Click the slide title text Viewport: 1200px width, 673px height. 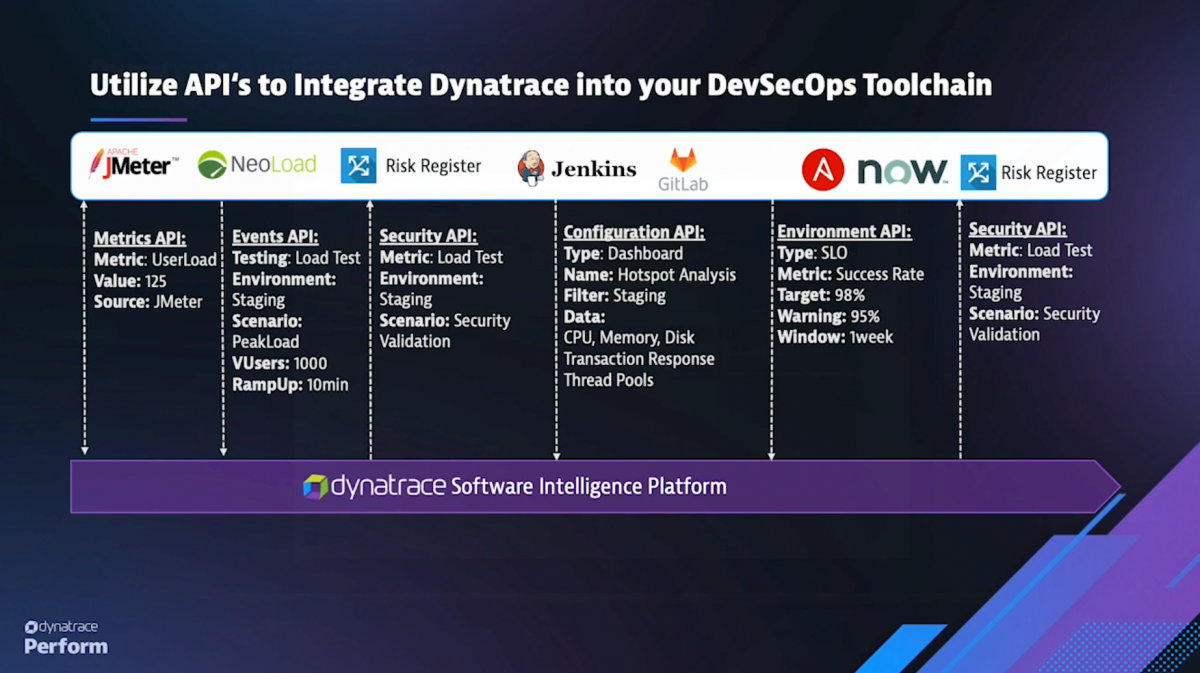[x=541, y=85]
